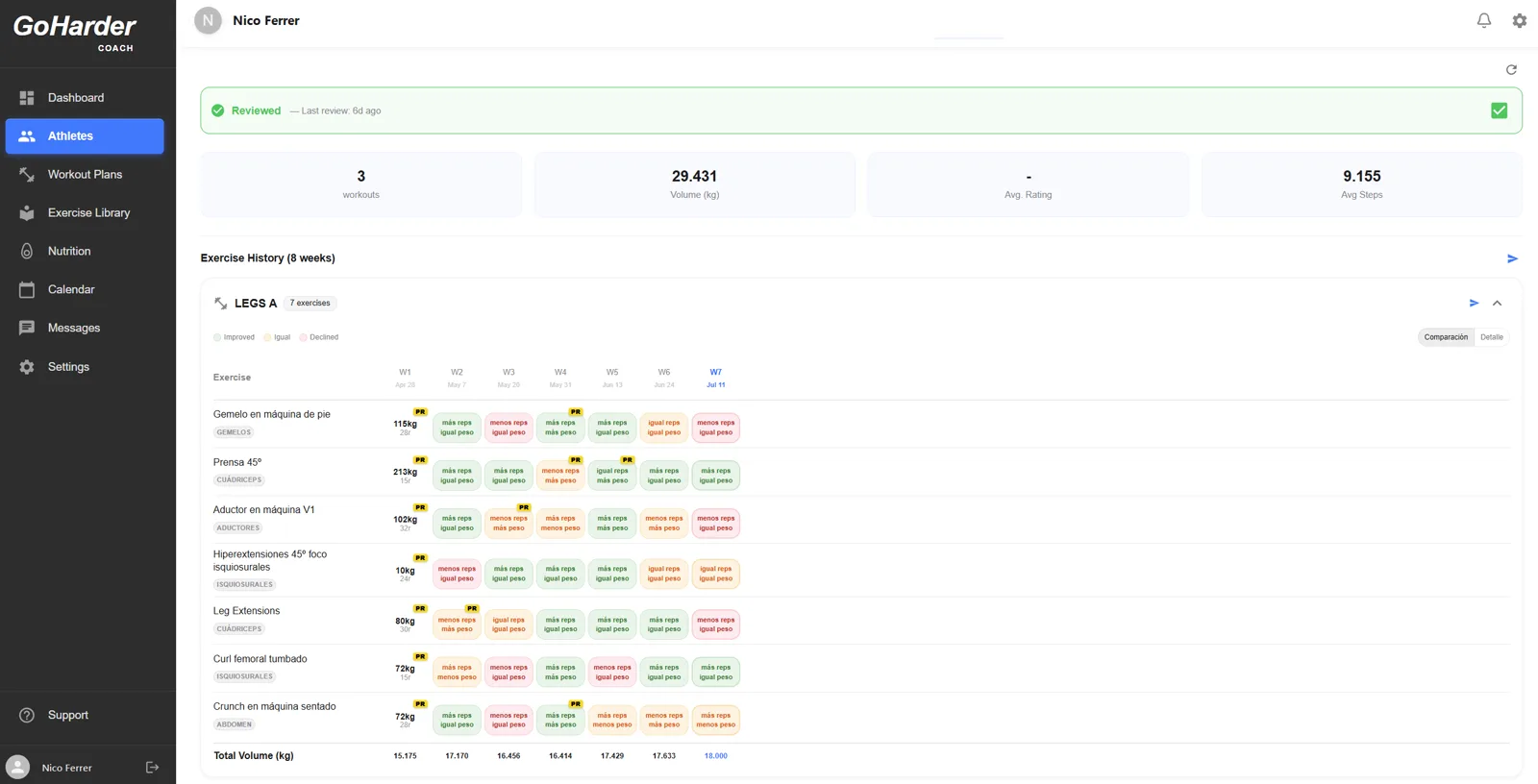
Task: Click the W1 Apr 28 column header
Action: (405, 378)
